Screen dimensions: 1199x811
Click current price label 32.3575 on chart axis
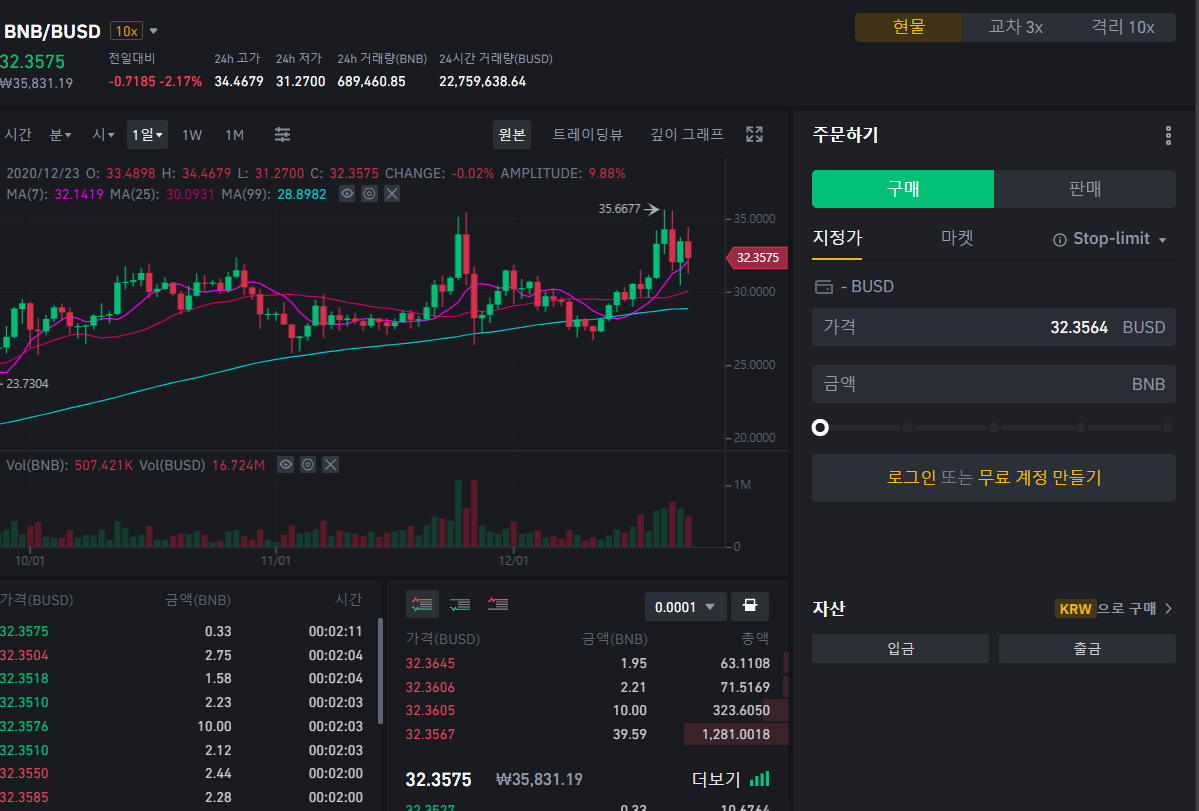point(756,258)
